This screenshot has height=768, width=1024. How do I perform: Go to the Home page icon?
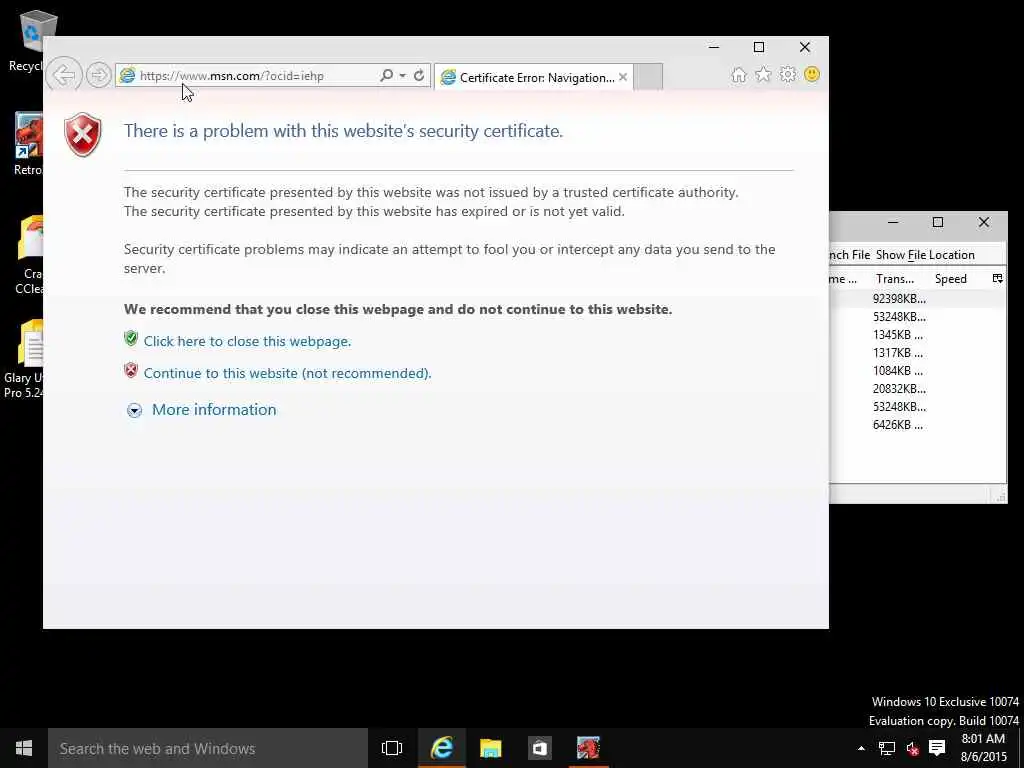(739, 74)
